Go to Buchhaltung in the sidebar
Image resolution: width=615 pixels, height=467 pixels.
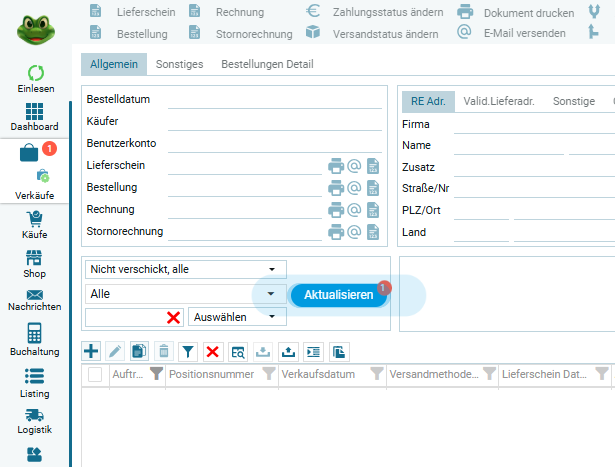point(35,338)
